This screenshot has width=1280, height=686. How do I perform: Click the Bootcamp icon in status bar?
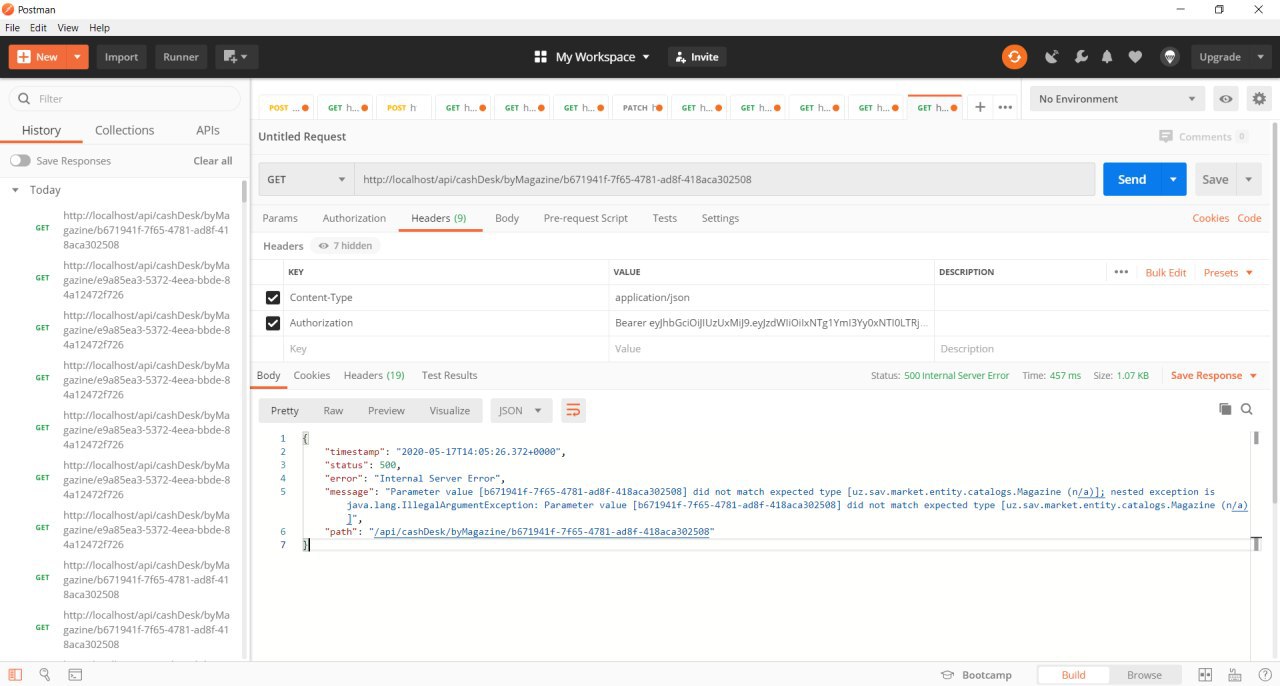tap(947, 675)
